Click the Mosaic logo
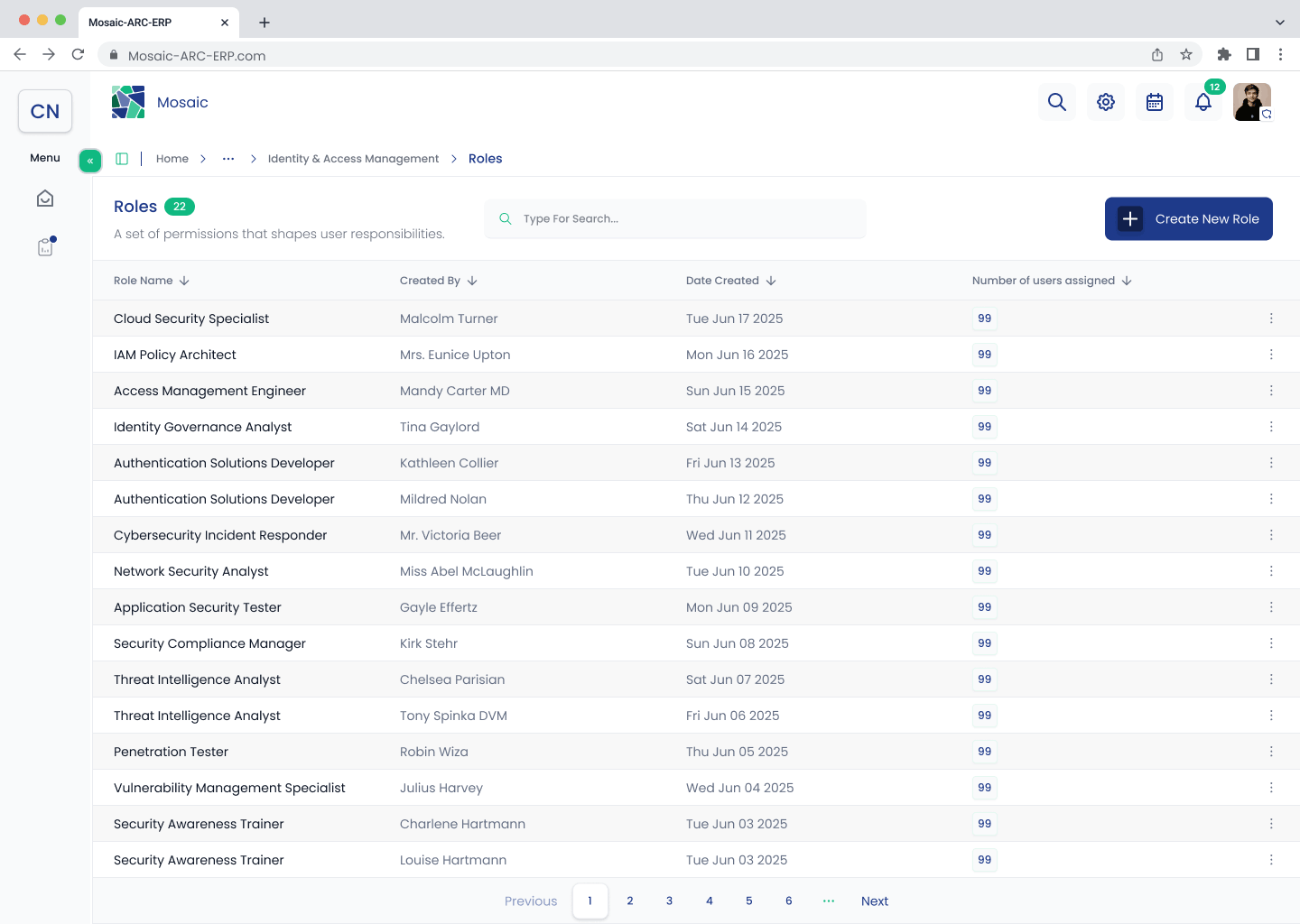The height and width of the screenshot is (924, 1300). (x=128, y=102)
